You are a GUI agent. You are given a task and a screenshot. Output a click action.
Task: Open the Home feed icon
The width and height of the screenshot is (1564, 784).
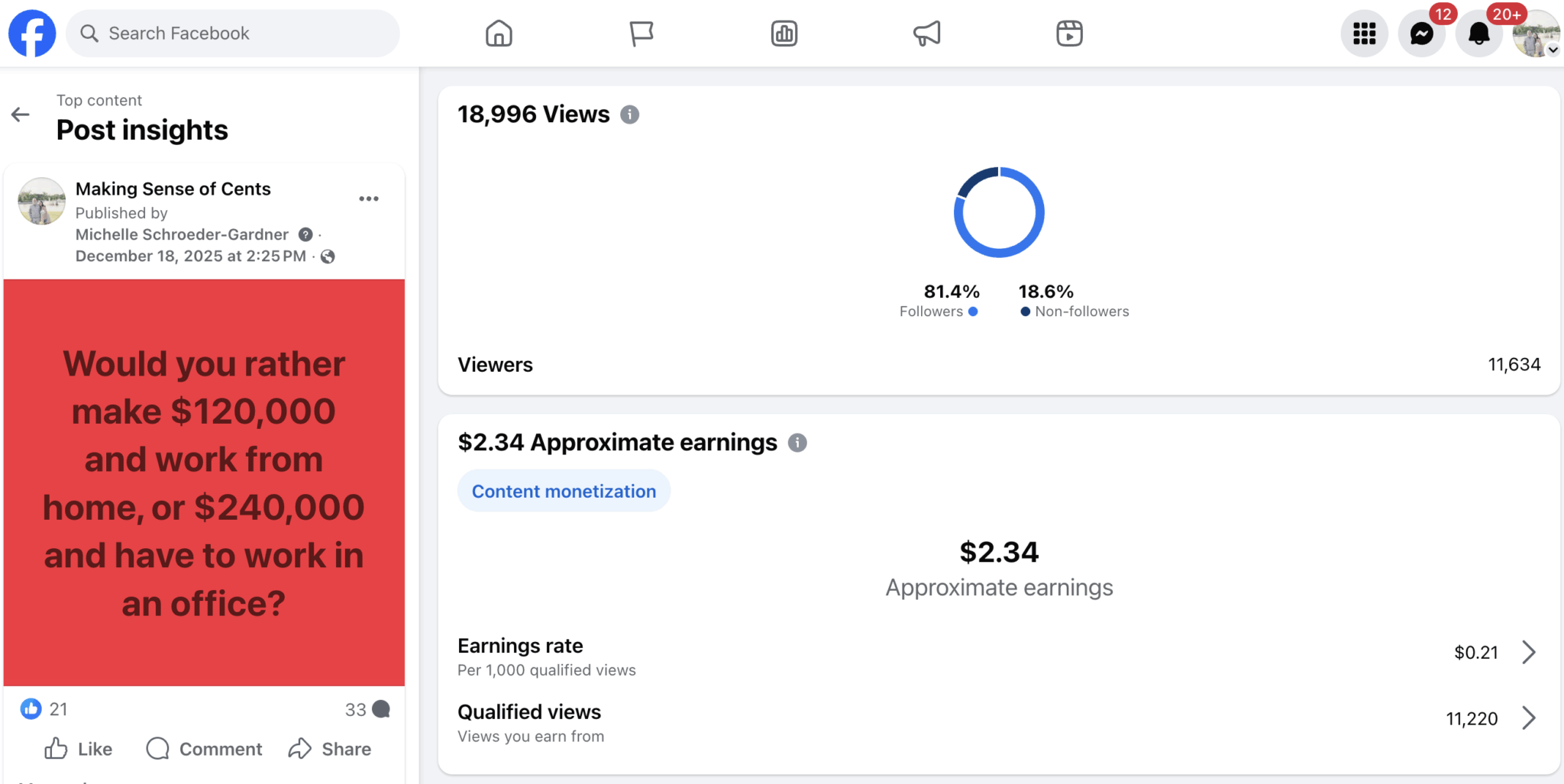(499, 34)
